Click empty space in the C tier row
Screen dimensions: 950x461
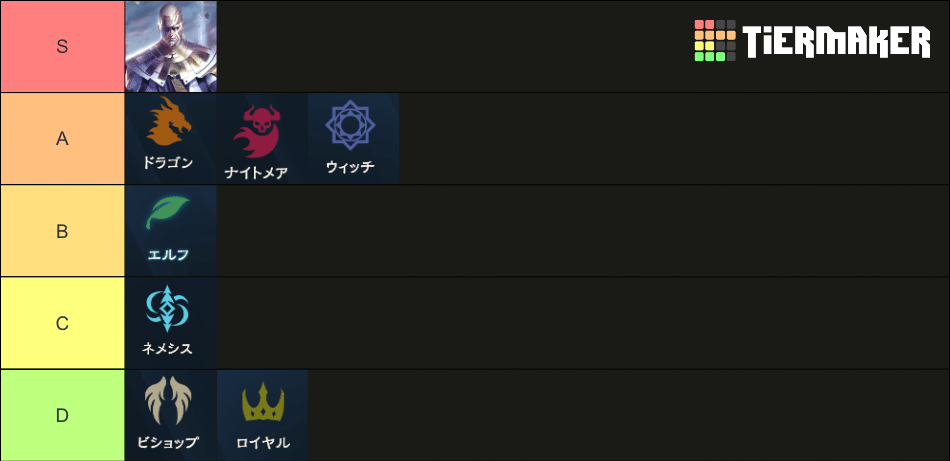coord(580,322)
